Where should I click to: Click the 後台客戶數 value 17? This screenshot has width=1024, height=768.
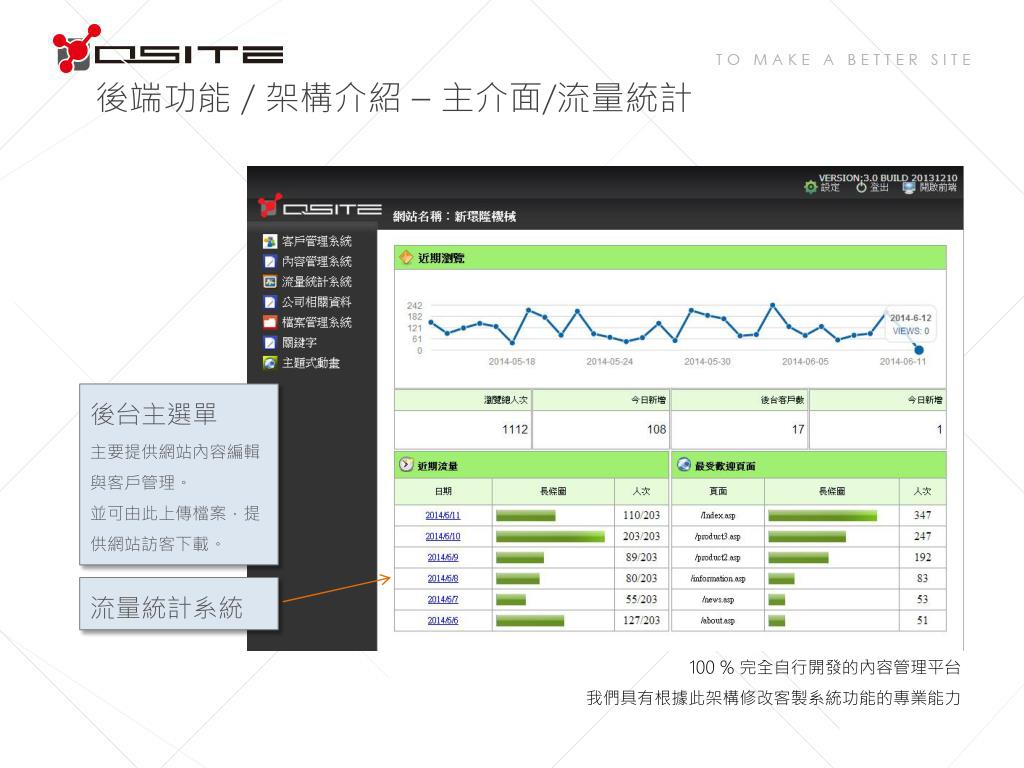798,429
